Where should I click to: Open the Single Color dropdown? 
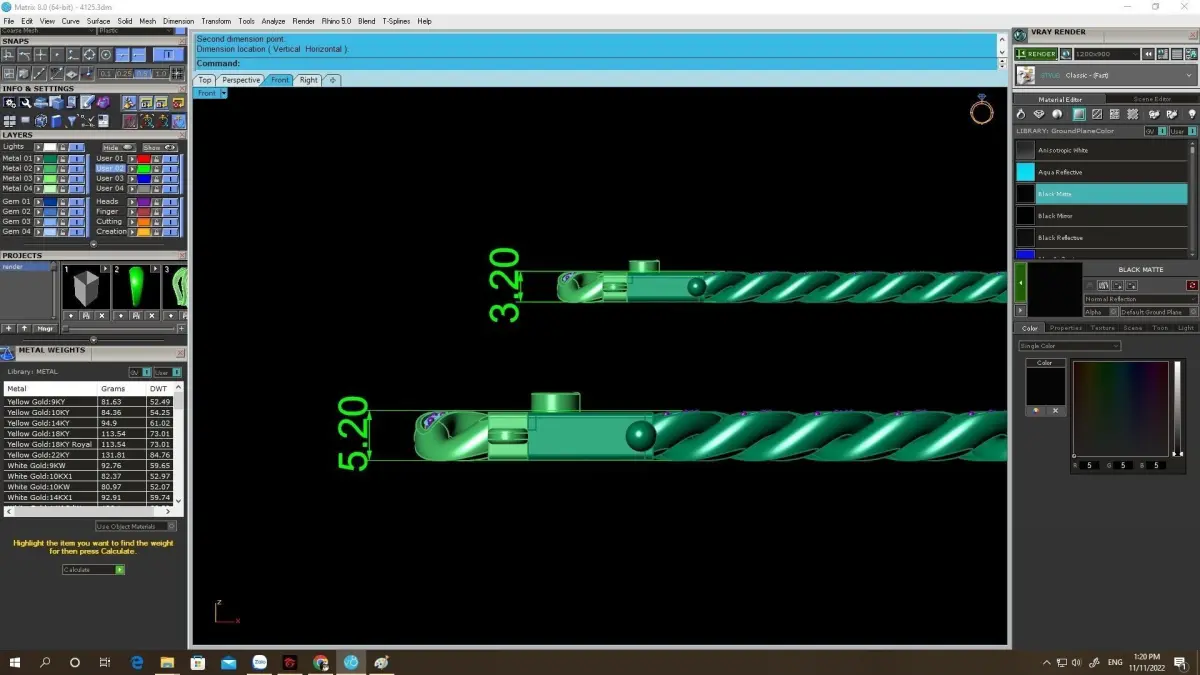[x=1069, y=346]
